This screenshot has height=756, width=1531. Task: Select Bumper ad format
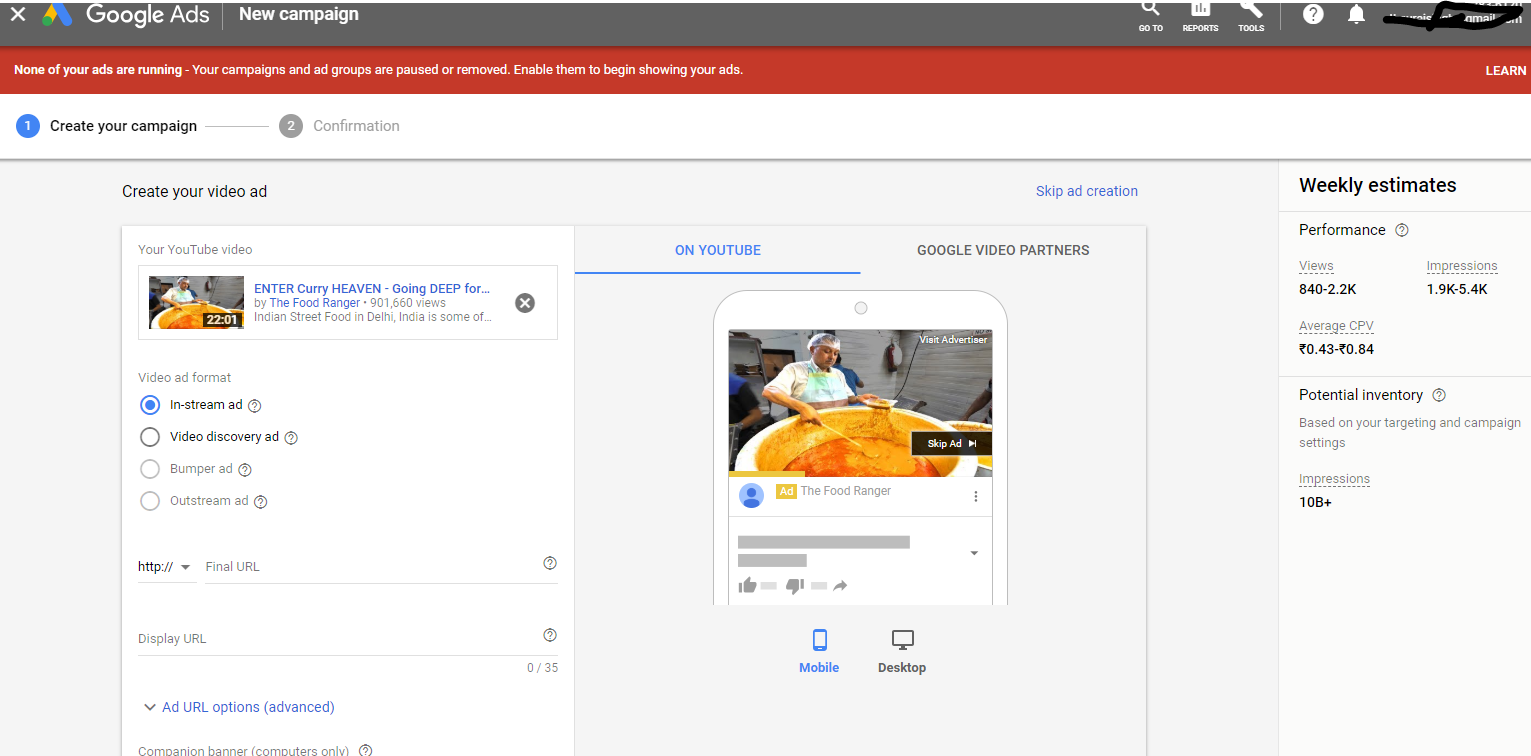point(150,469)
